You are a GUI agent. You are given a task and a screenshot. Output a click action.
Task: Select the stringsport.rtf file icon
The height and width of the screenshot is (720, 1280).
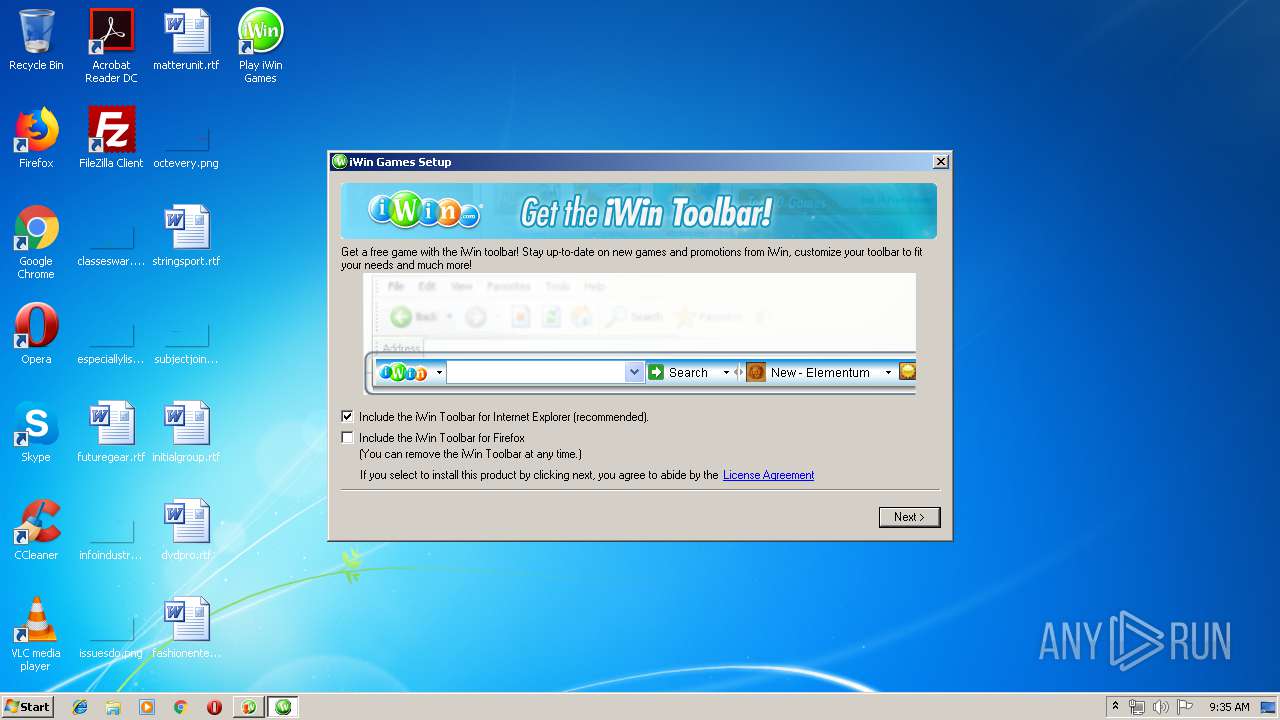click(x=186, y=236)
